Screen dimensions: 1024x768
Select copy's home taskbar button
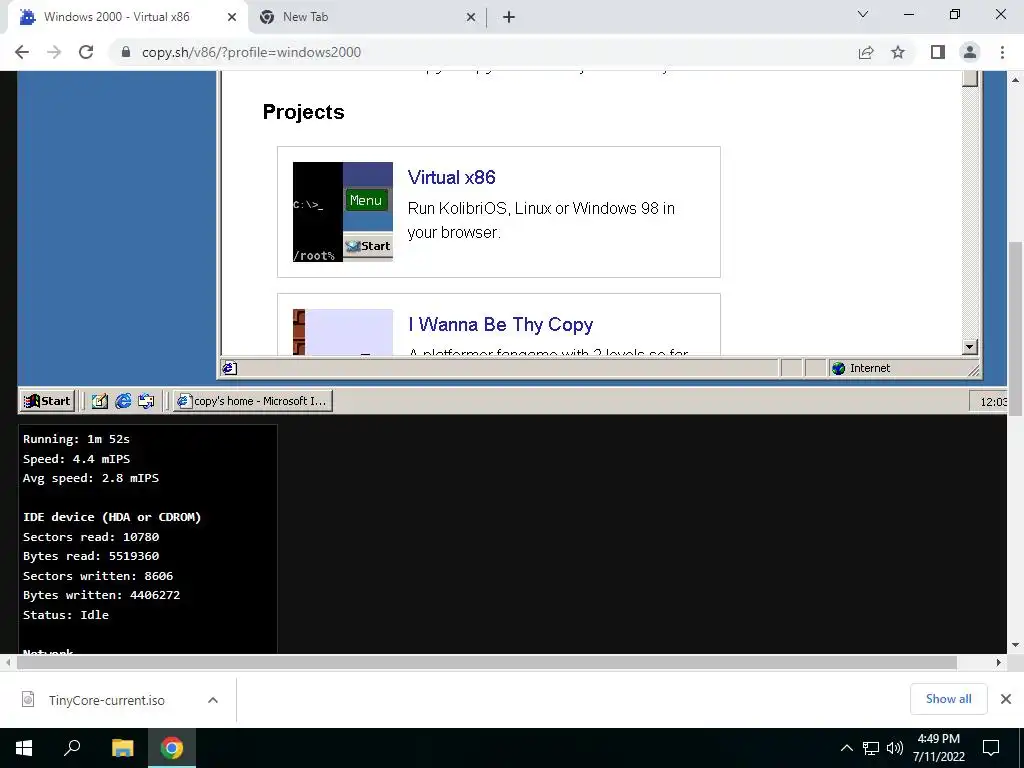click(253, 401)
